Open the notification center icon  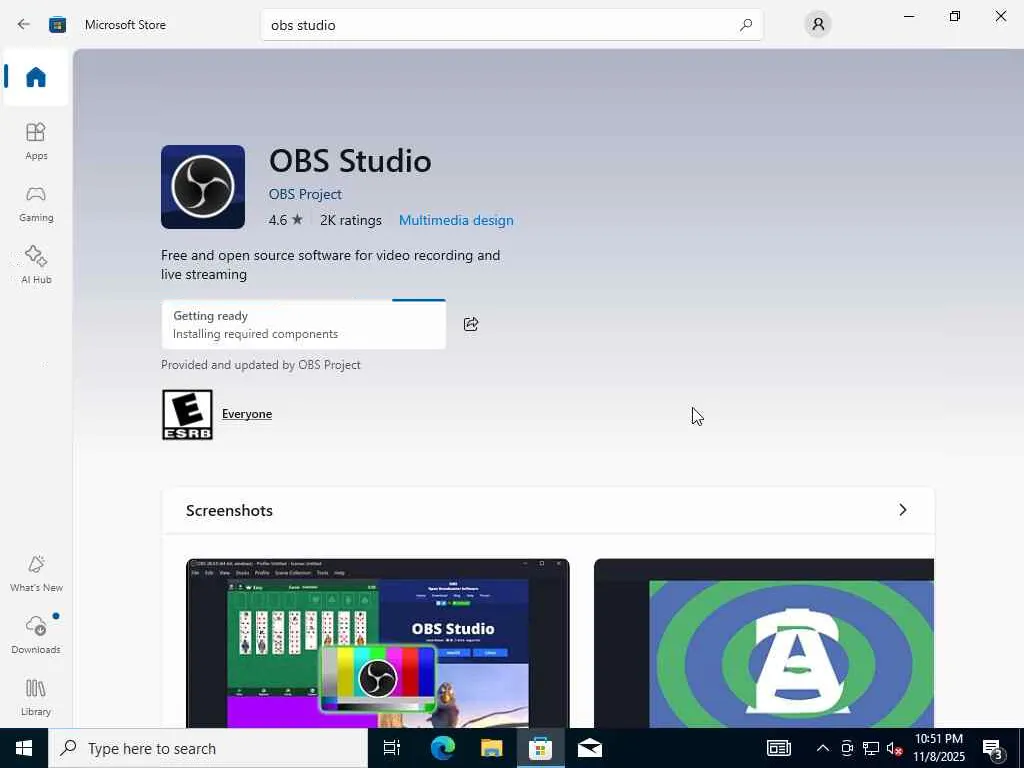(x=993, y=749)
